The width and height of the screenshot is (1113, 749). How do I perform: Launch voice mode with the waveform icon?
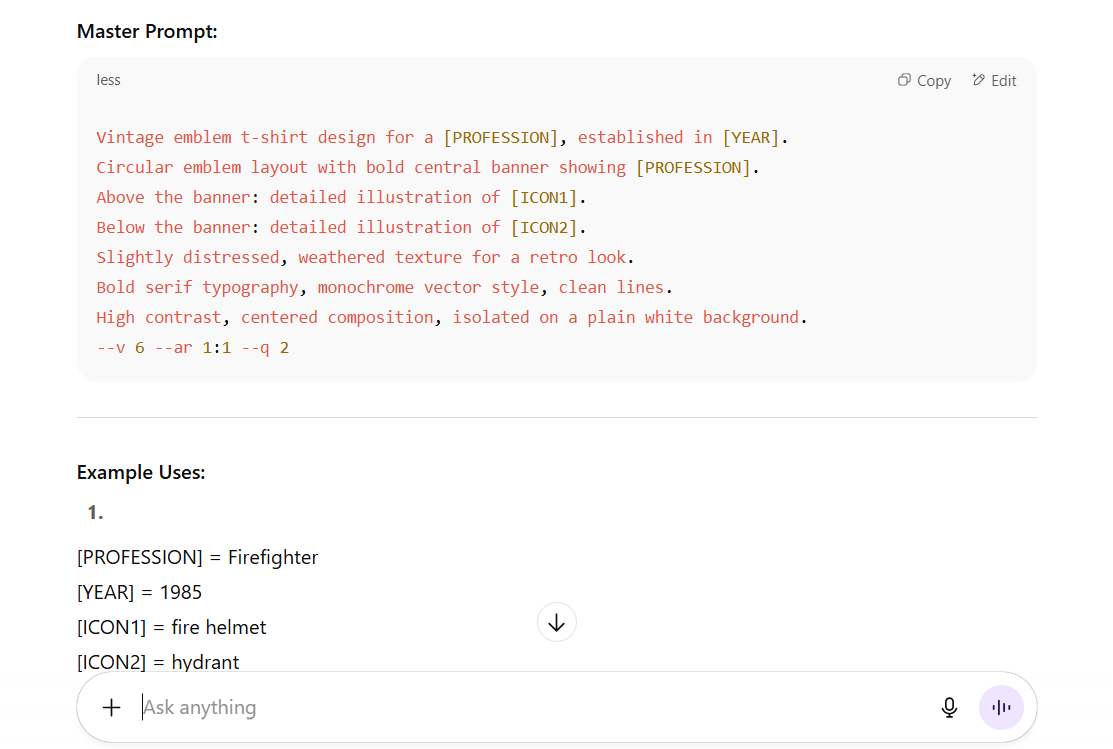[1001, 708]
